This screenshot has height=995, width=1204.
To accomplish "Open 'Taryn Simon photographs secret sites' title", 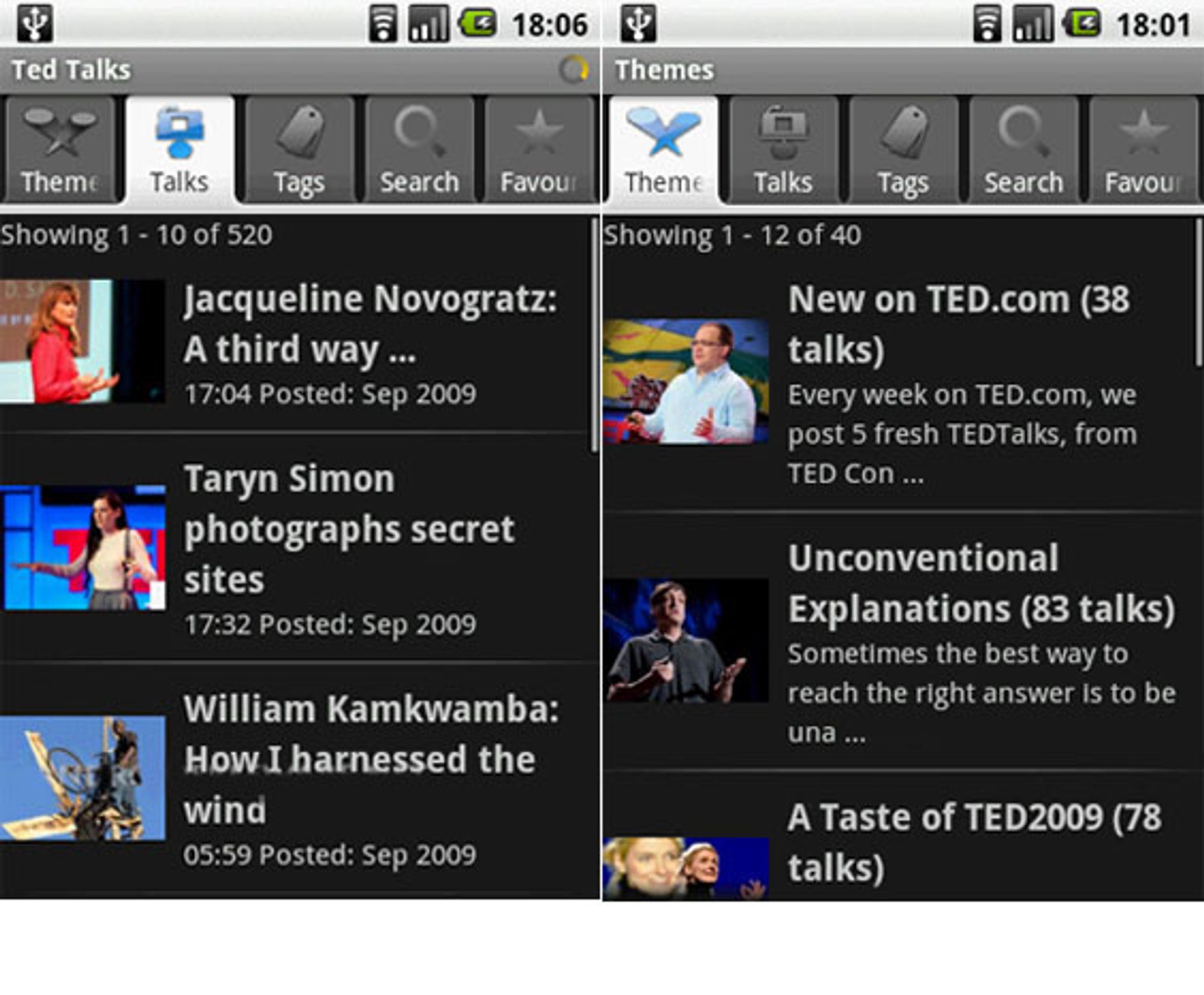I will click(x=349, y=529).
